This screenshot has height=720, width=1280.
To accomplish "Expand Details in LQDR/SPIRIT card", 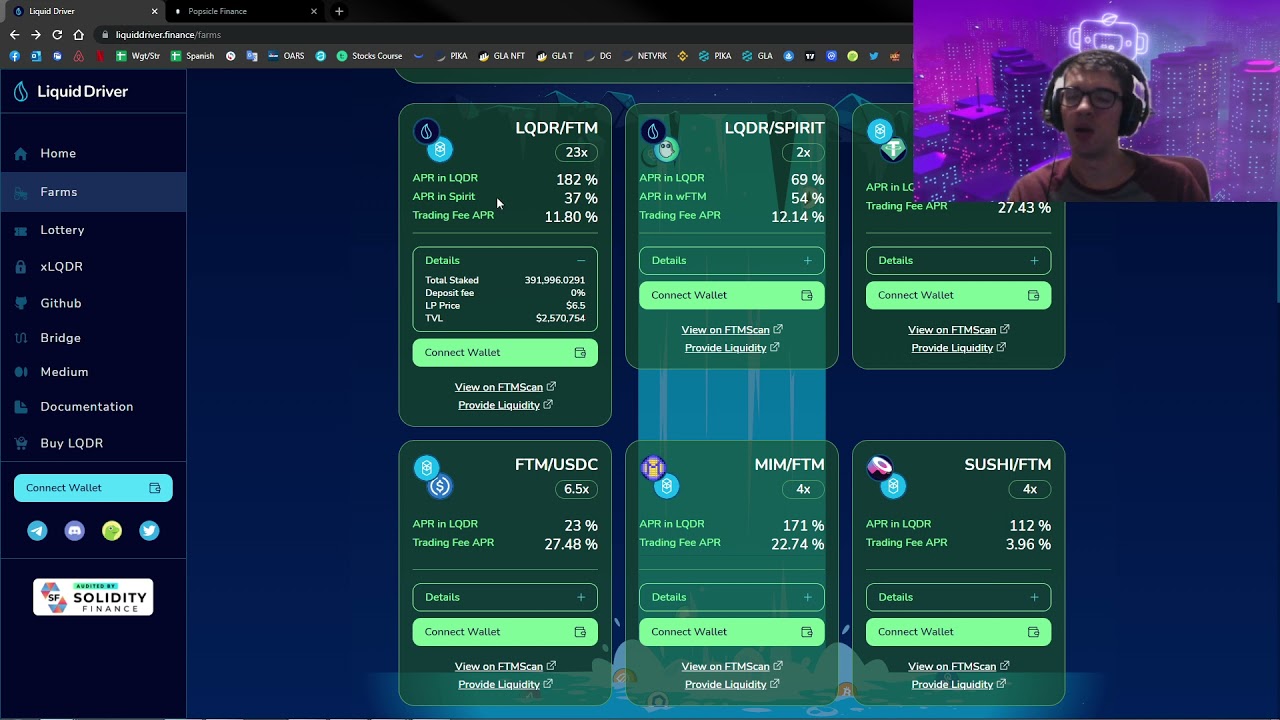I will coord(732,260).
